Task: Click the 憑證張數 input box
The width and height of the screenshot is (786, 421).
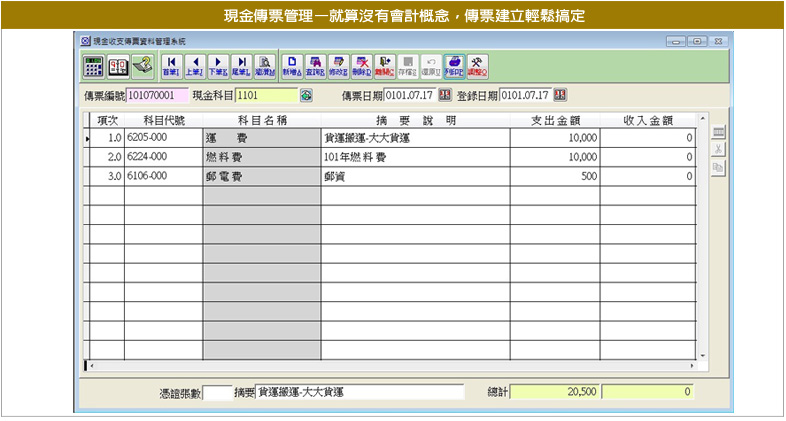Action: click(216, 393)
